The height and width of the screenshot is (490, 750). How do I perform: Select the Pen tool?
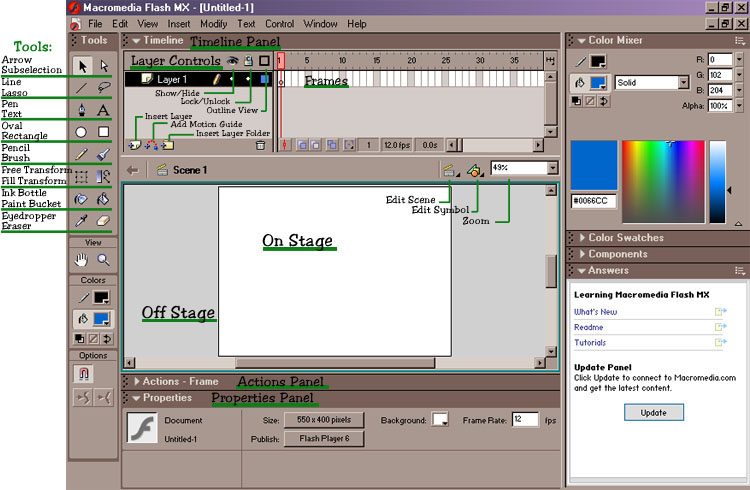[x=82, y=110]
